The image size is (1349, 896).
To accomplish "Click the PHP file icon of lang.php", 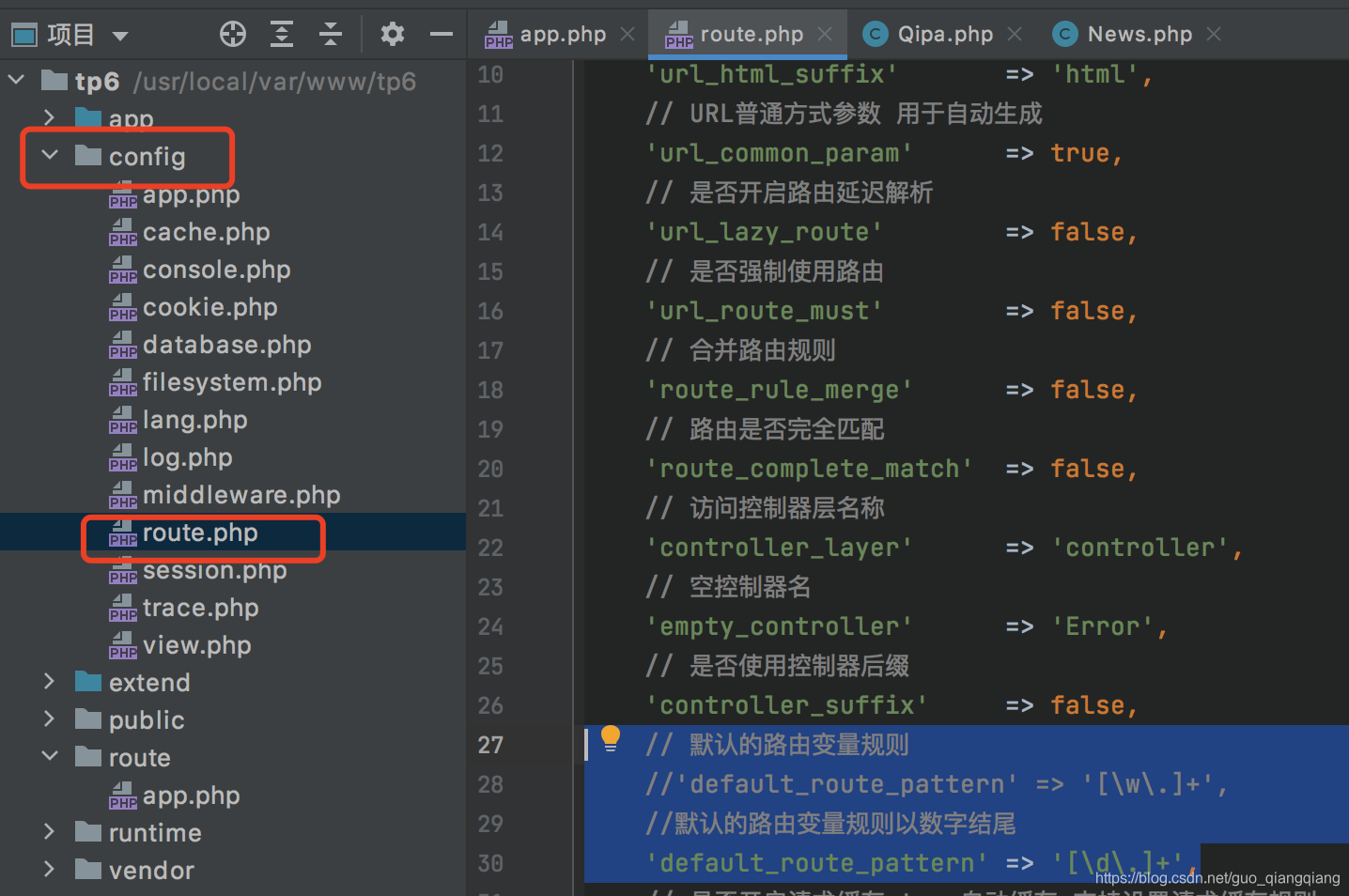I will (x=123, y=420).
